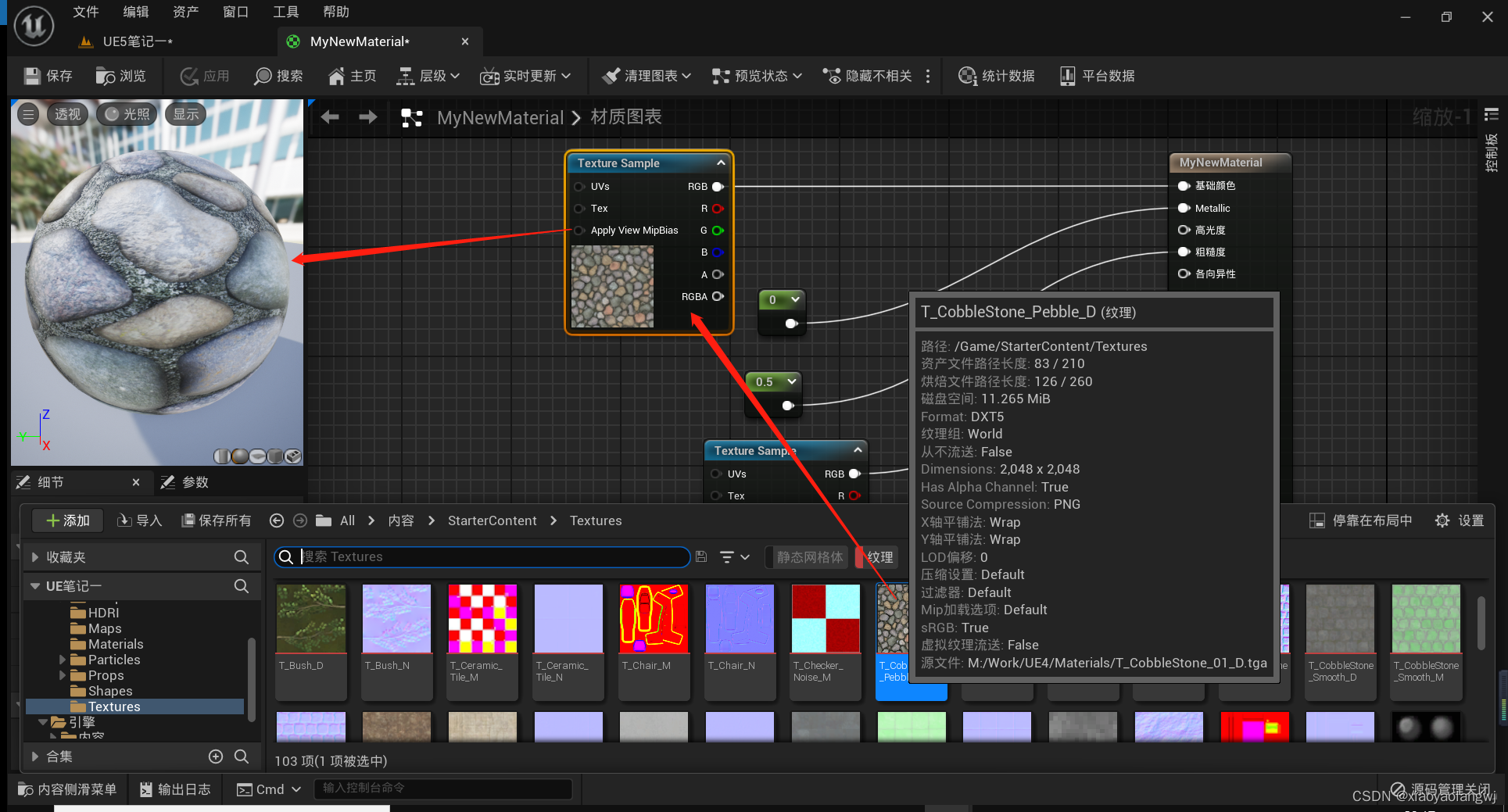Open the 窗口 menu
The image size is (1508, 812).
coord(235,12)
